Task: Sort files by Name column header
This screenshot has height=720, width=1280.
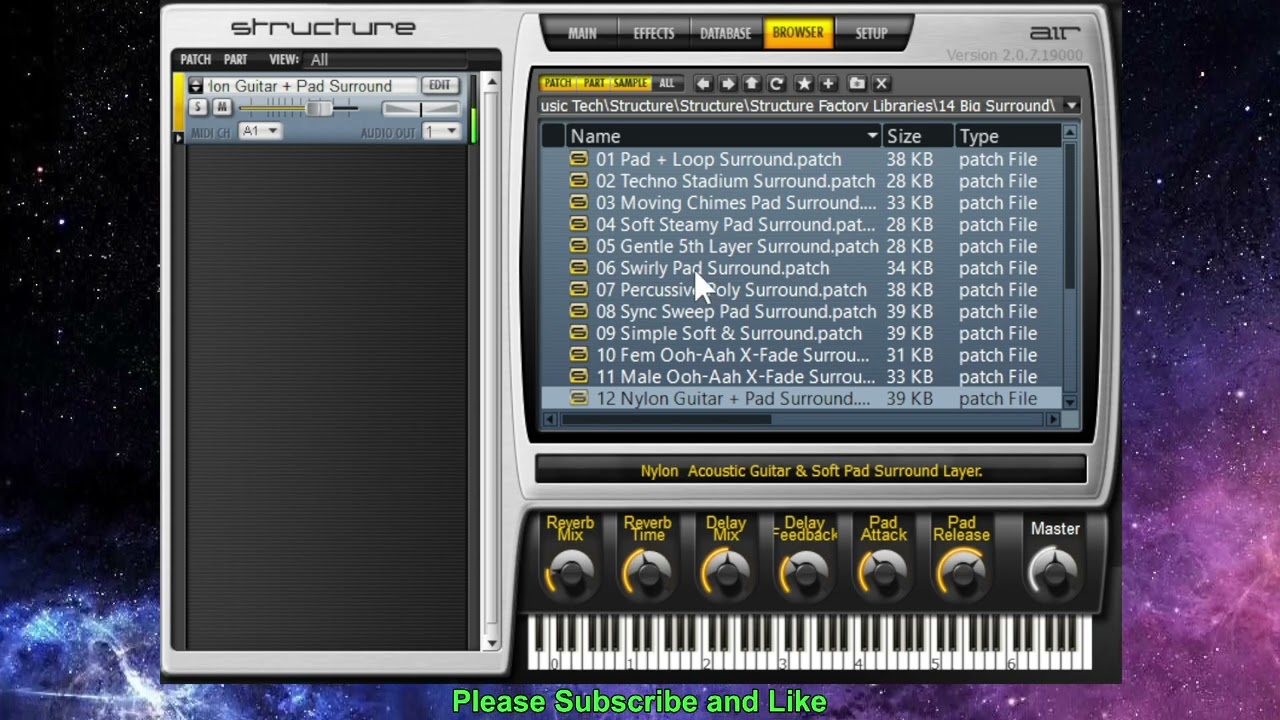Action: coord(723,136)
